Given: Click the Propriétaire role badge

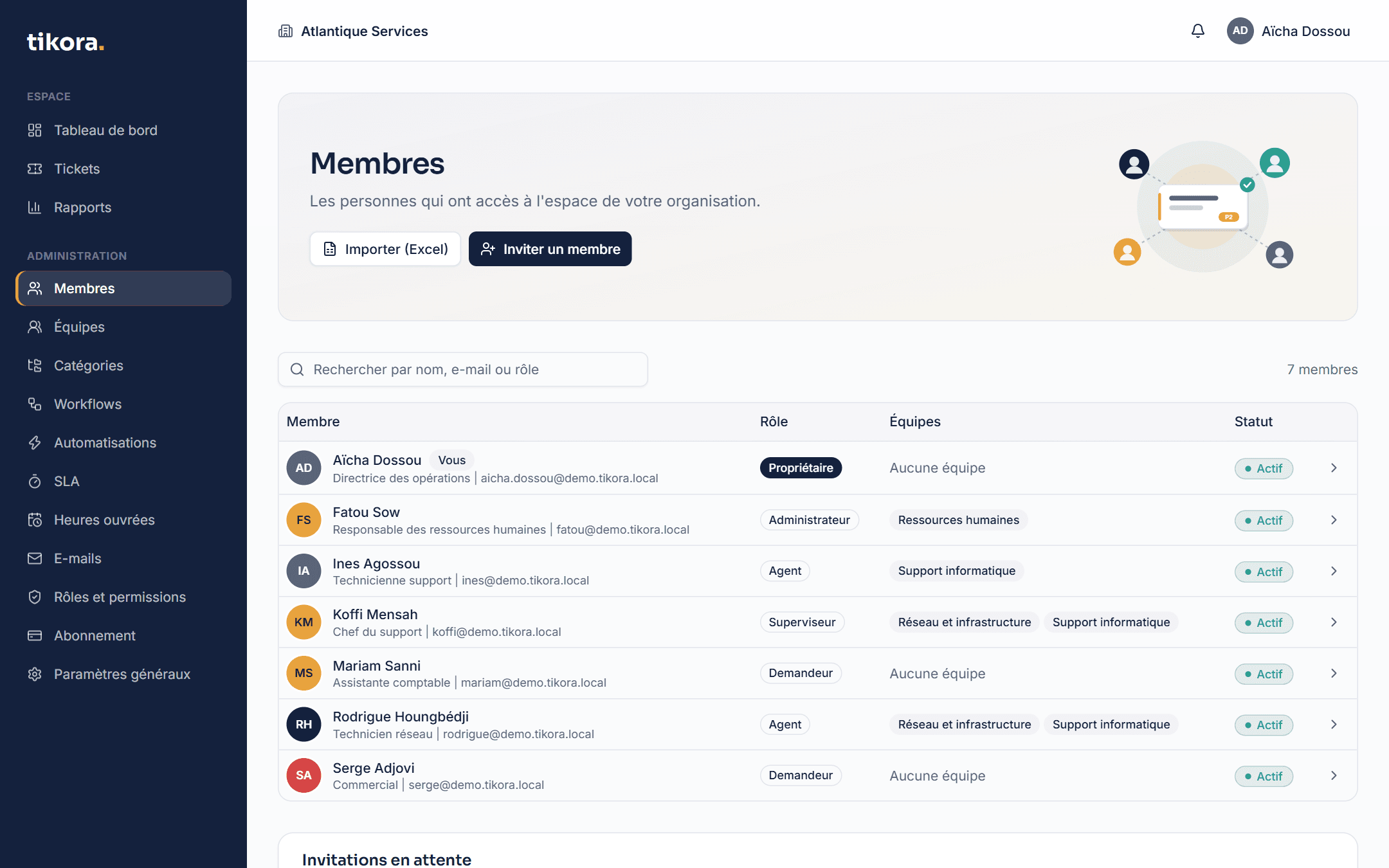Looking at the screenshot, I should pos(801,468).
